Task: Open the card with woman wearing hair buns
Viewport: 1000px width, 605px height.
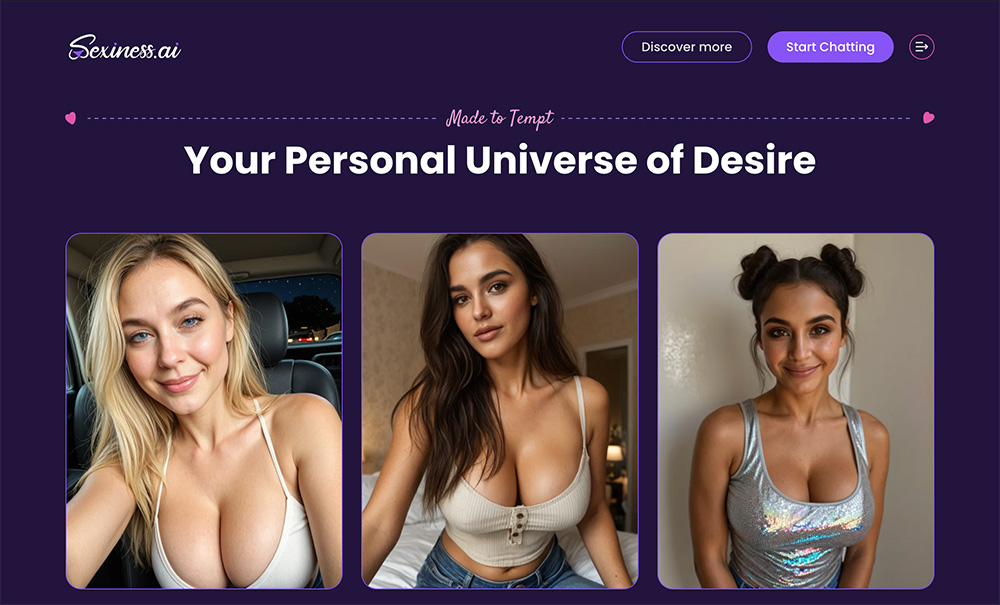Action: click(796, 411)
